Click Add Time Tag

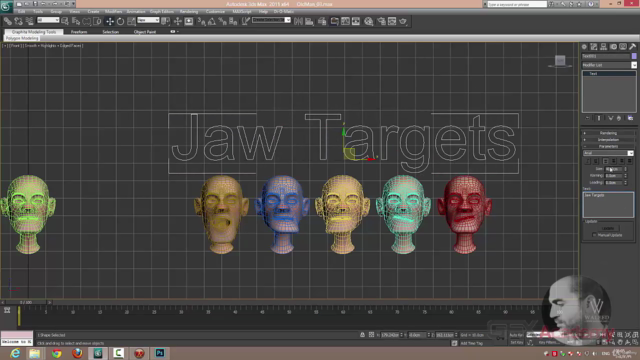(471, 343)
